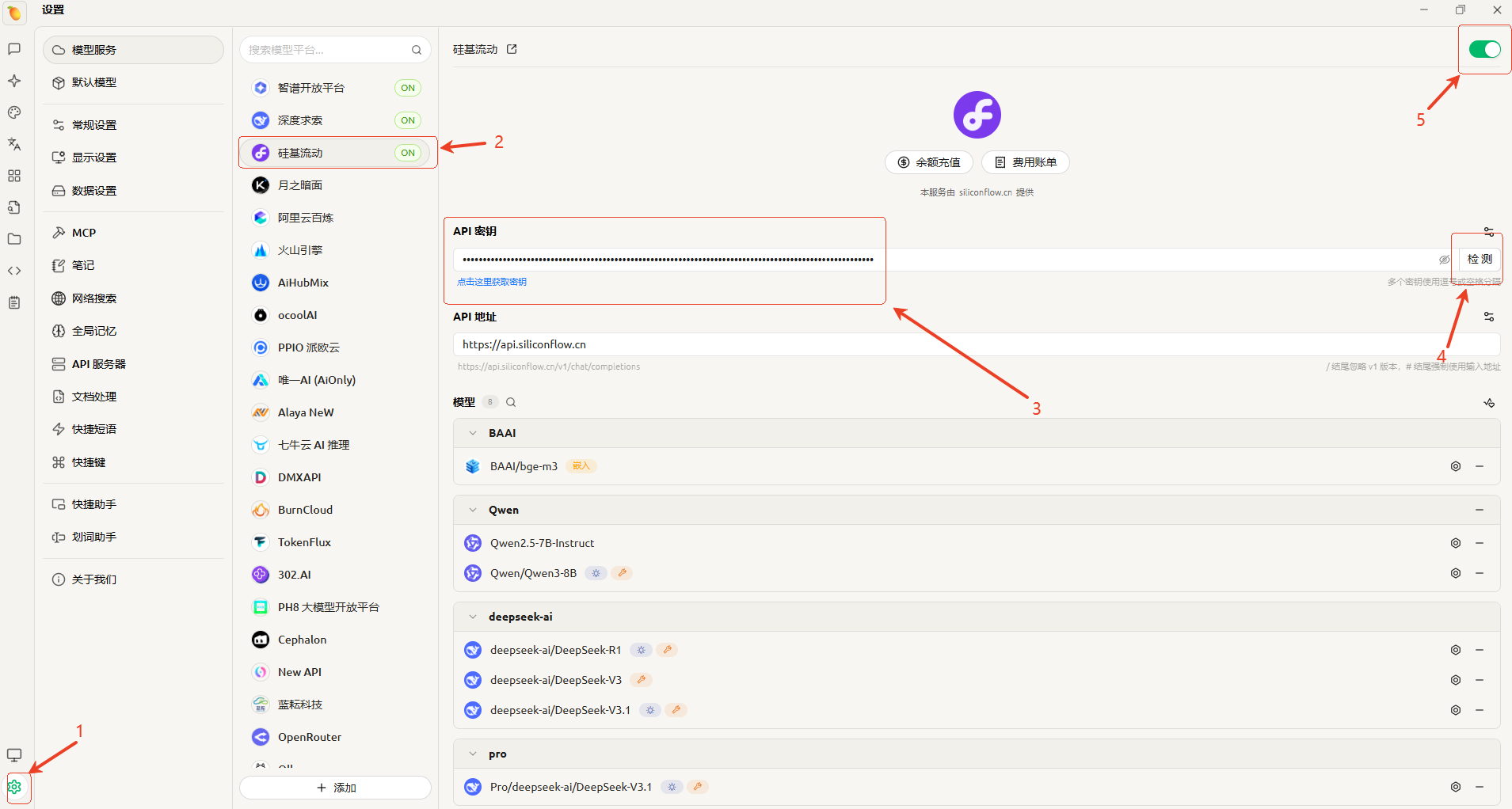Open settings gear in bottom-left sidebar
This screenshot has height=809, width=1512.
coord(14,787)
